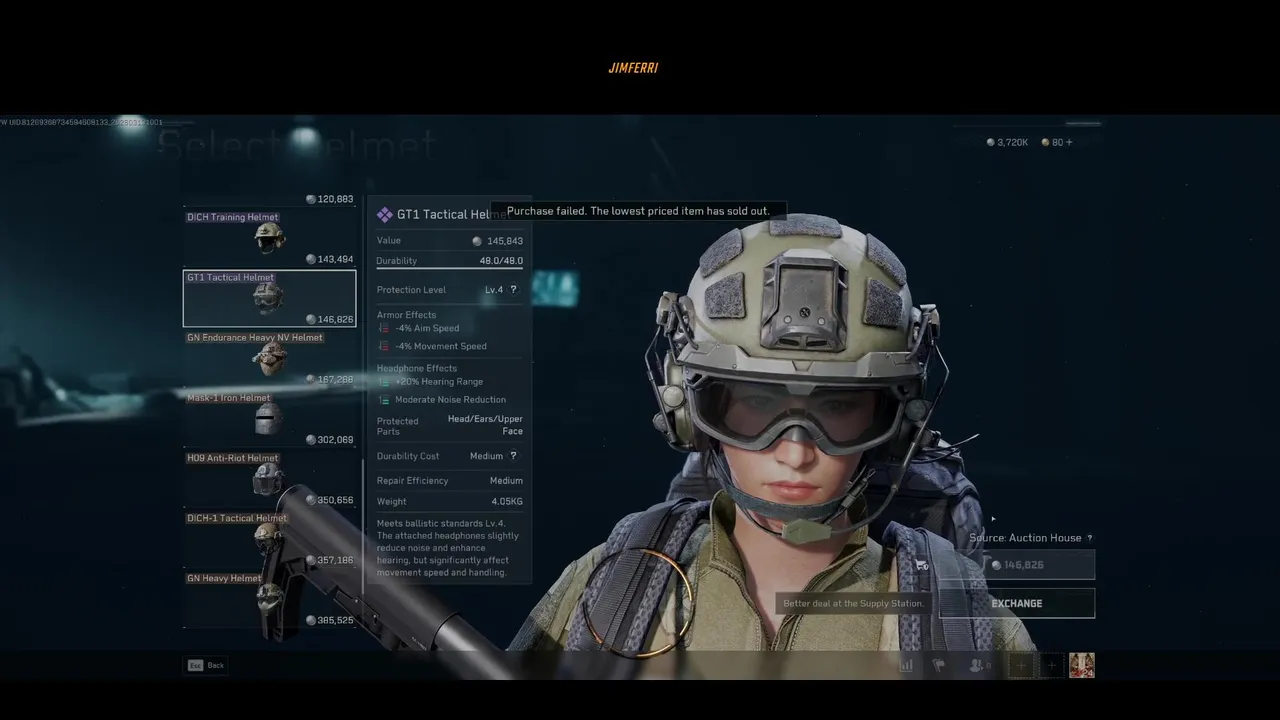Screen dimensions: 1280x720
Task: Click the Value 145,843 row
Action: 450,241
